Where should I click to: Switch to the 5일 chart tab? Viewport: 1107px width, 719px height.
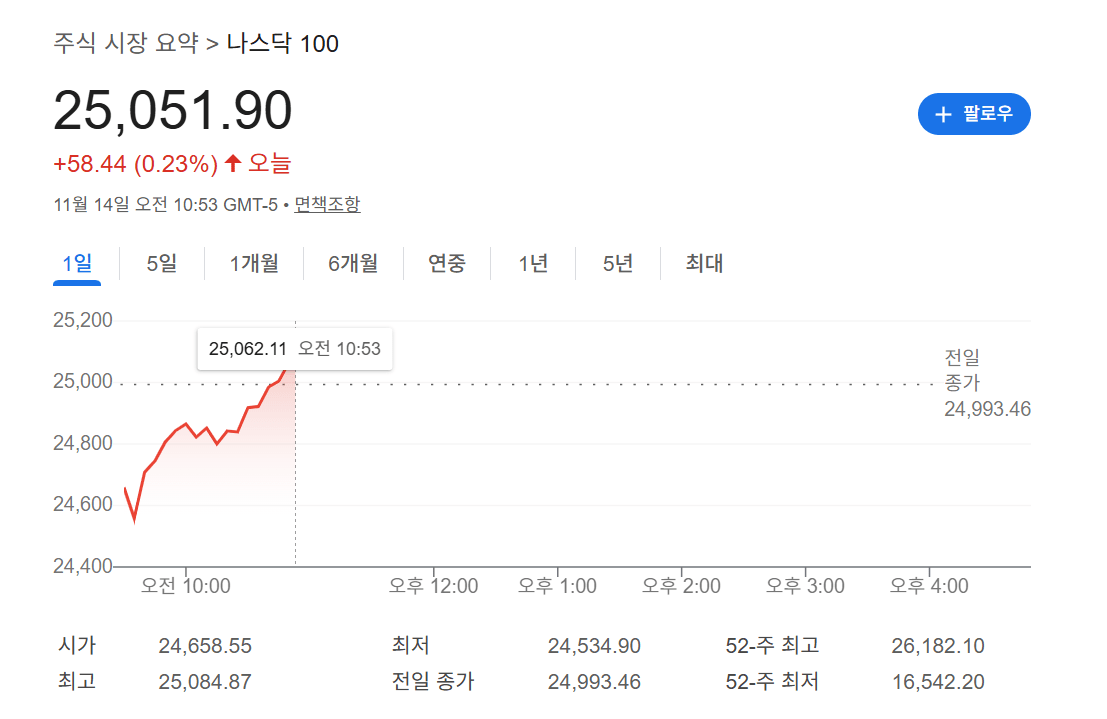click(161, 264)
